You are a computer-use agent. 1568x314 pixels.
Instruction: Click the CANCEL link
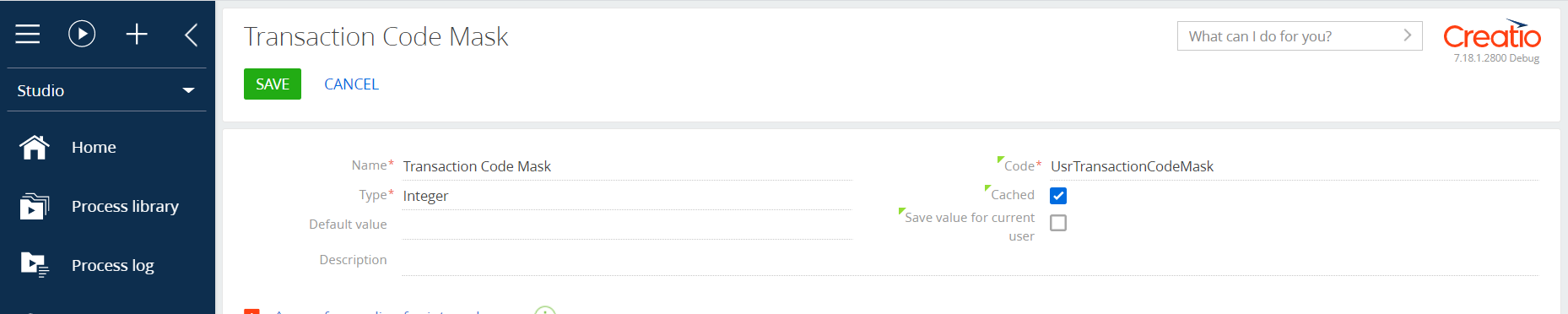coord(352,84)
